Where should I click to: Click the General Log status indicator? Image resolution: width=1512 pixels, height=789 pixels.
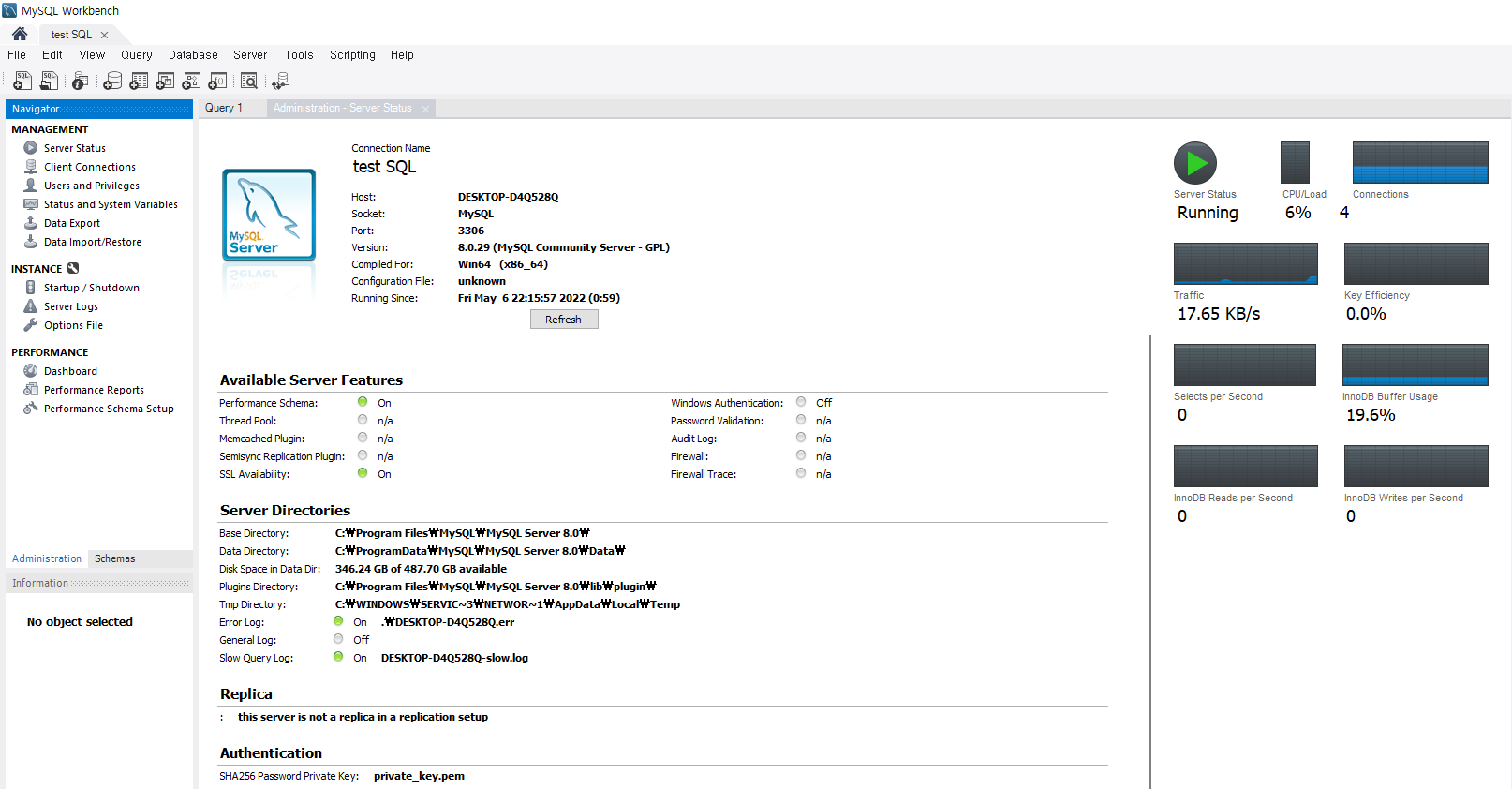pos(338,639)
